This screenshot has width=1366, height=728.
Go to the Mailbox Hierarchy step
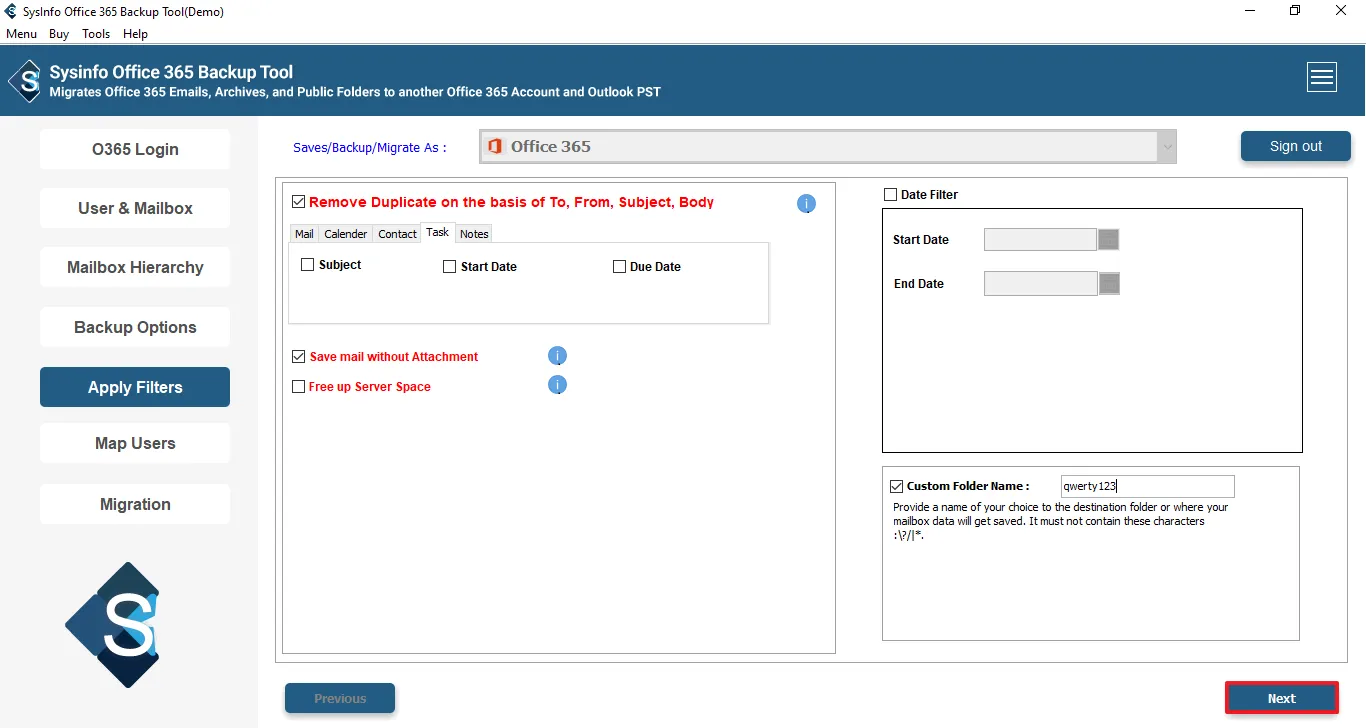pyautogui.click(x=135, y=268)
